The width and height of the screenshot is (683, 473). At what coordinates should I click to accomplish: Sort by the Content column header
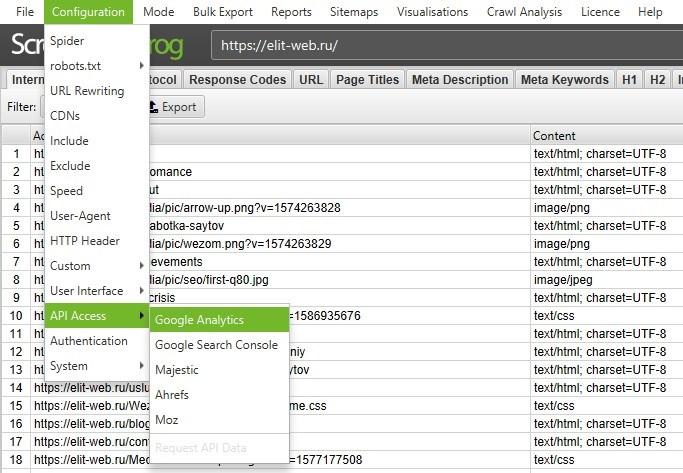pyautogui.click(x=607, y=136)
